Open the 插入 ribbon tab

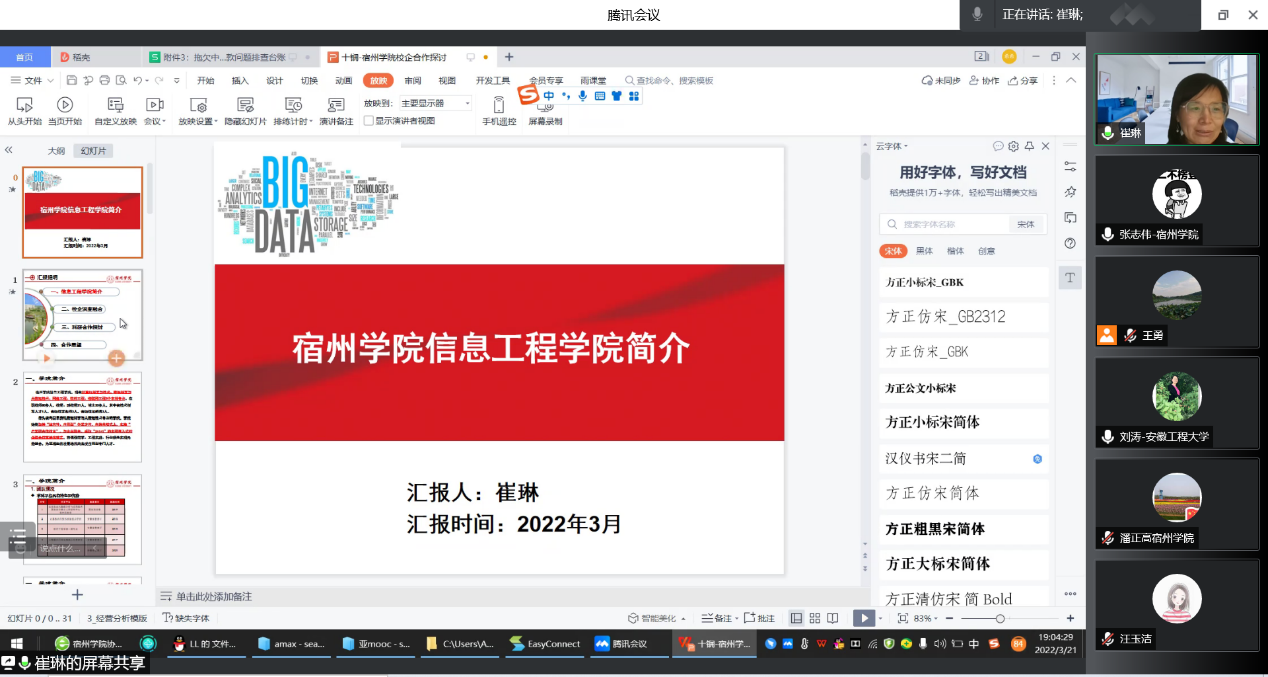click(240, 81)
